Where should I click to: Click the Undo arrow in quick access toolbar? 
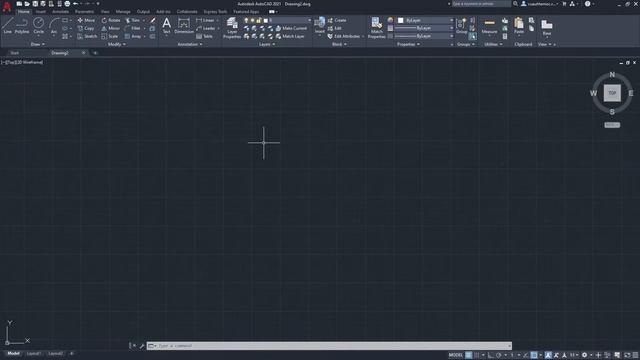coord(76,4)
